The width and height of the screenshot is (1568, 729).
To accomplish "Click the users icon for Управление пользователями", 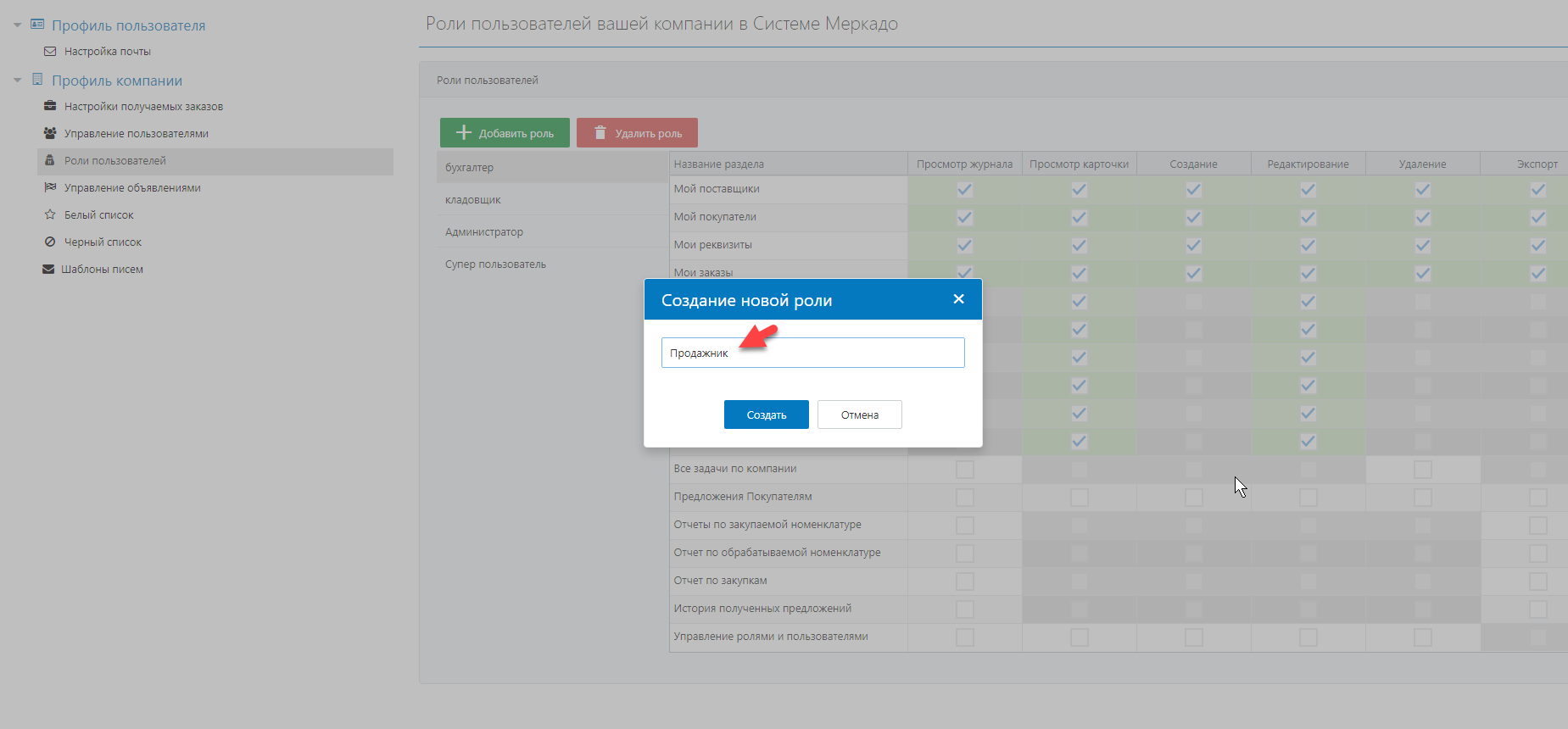I will click(50, 133).
